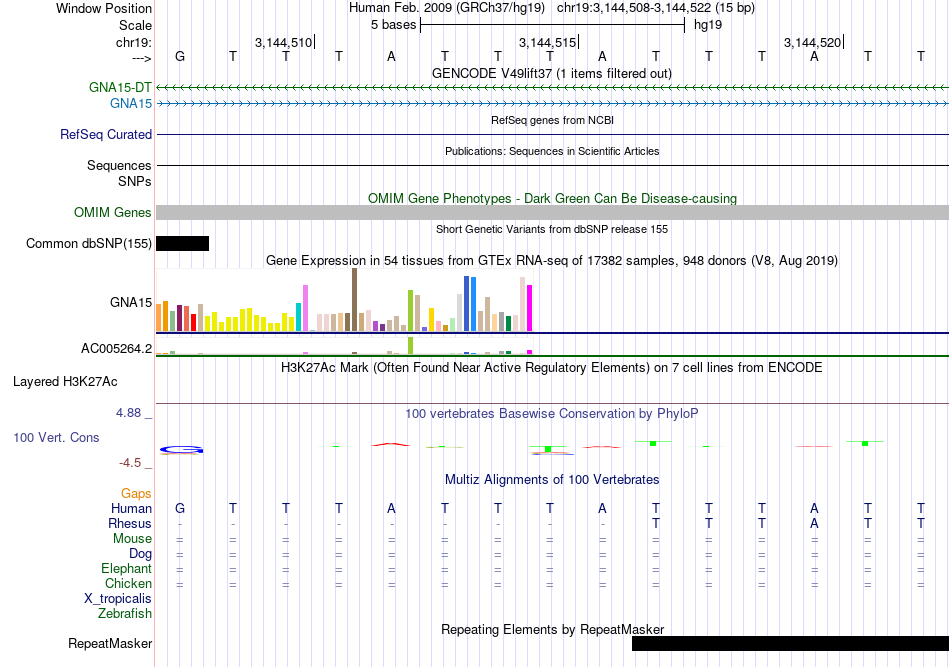The width and height of the screenshot is (950, 667).
Task: Click Repeating Elements by RepeatMasker title
Action: click(x=552, y=629)
